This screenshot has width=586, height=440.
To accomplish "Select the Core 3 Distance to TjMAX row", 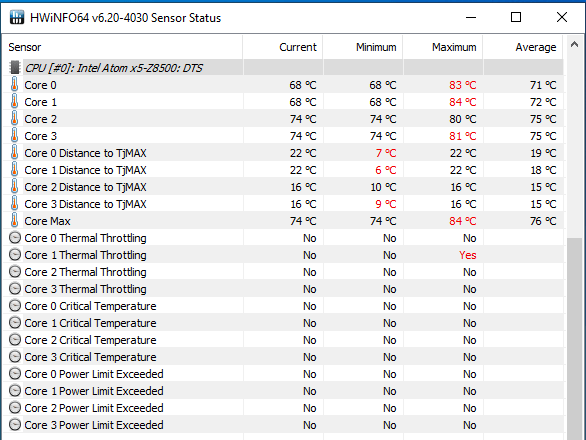I will pos(283,204).
